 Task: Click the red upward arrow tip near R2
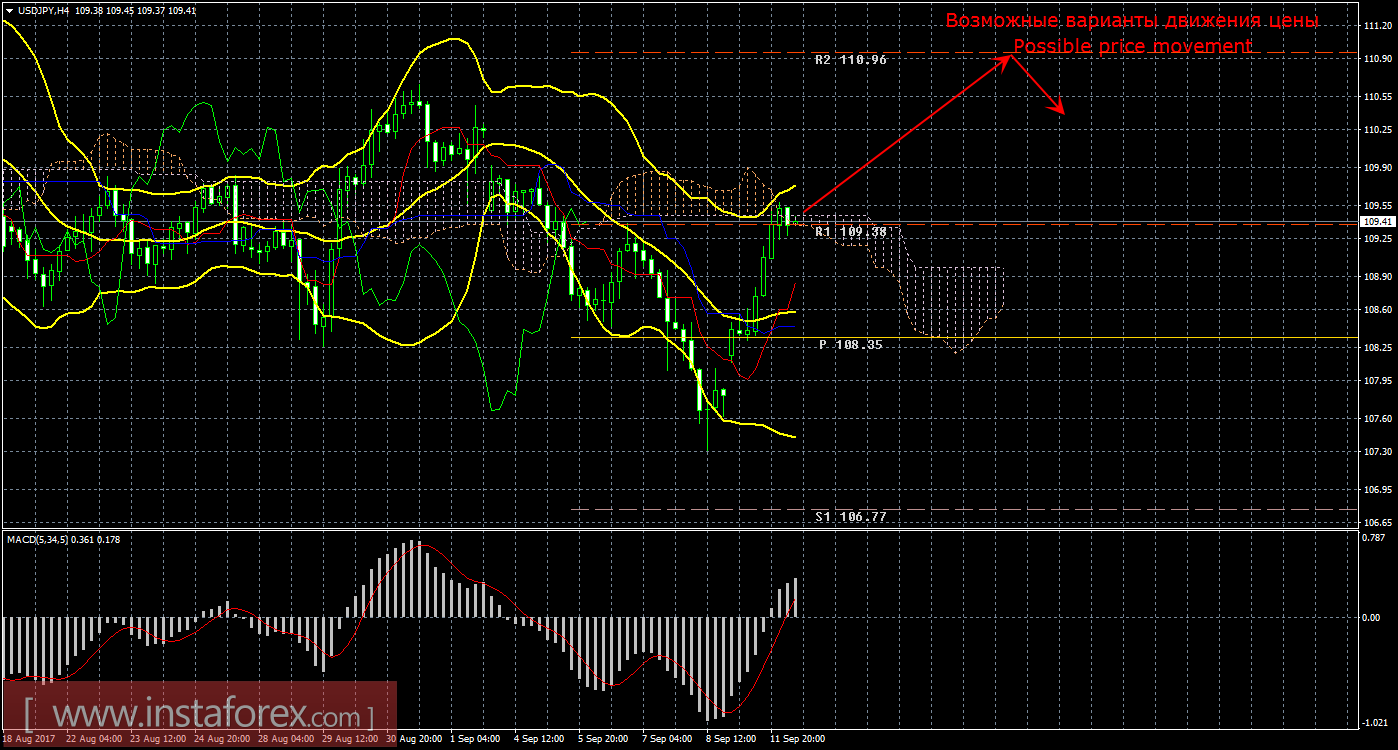coord(1008,57)
